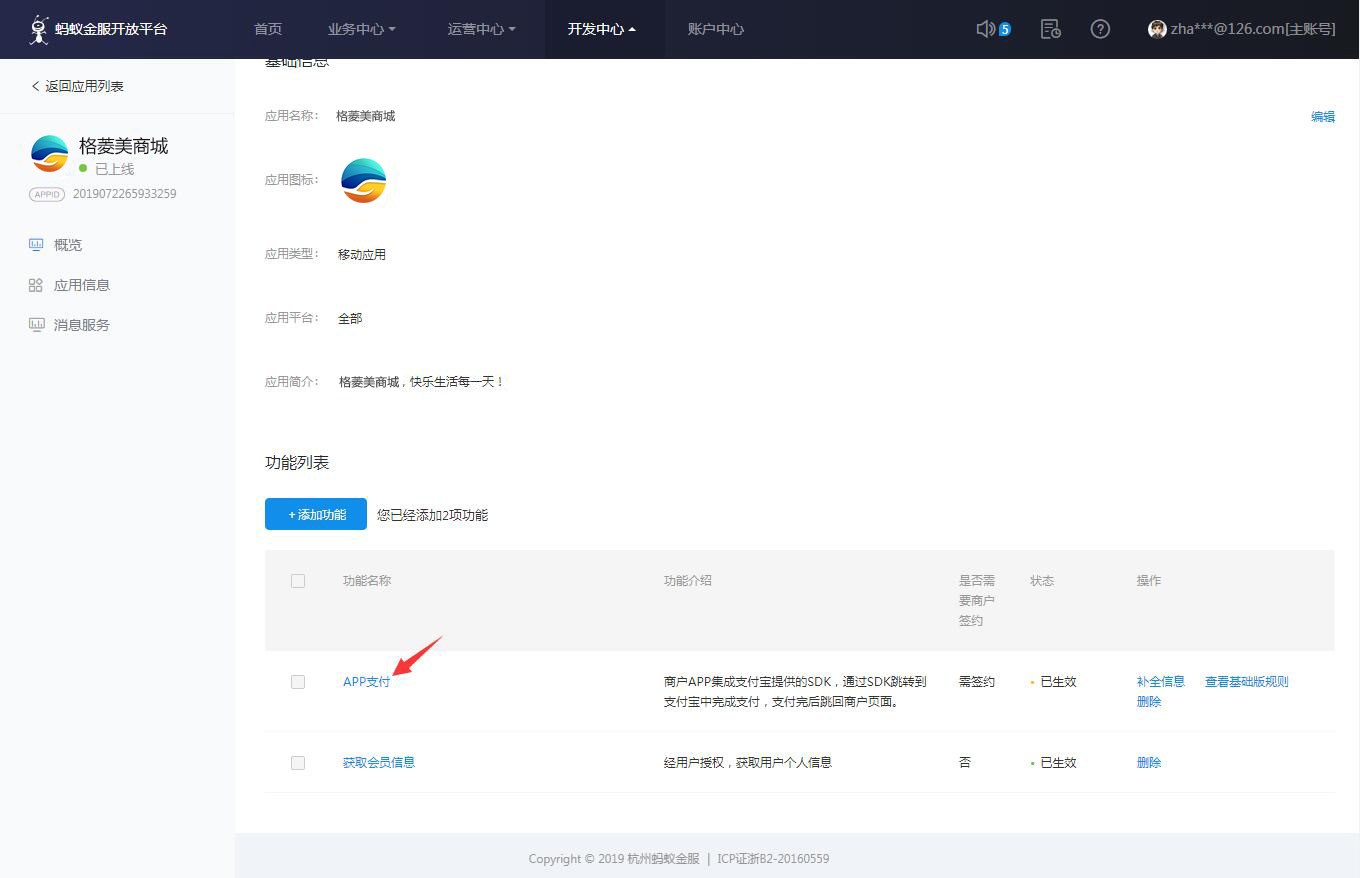Click the 格菱美商城 sidebar app title
This screenshot has height=878, width=1360.
coord(124,146)
